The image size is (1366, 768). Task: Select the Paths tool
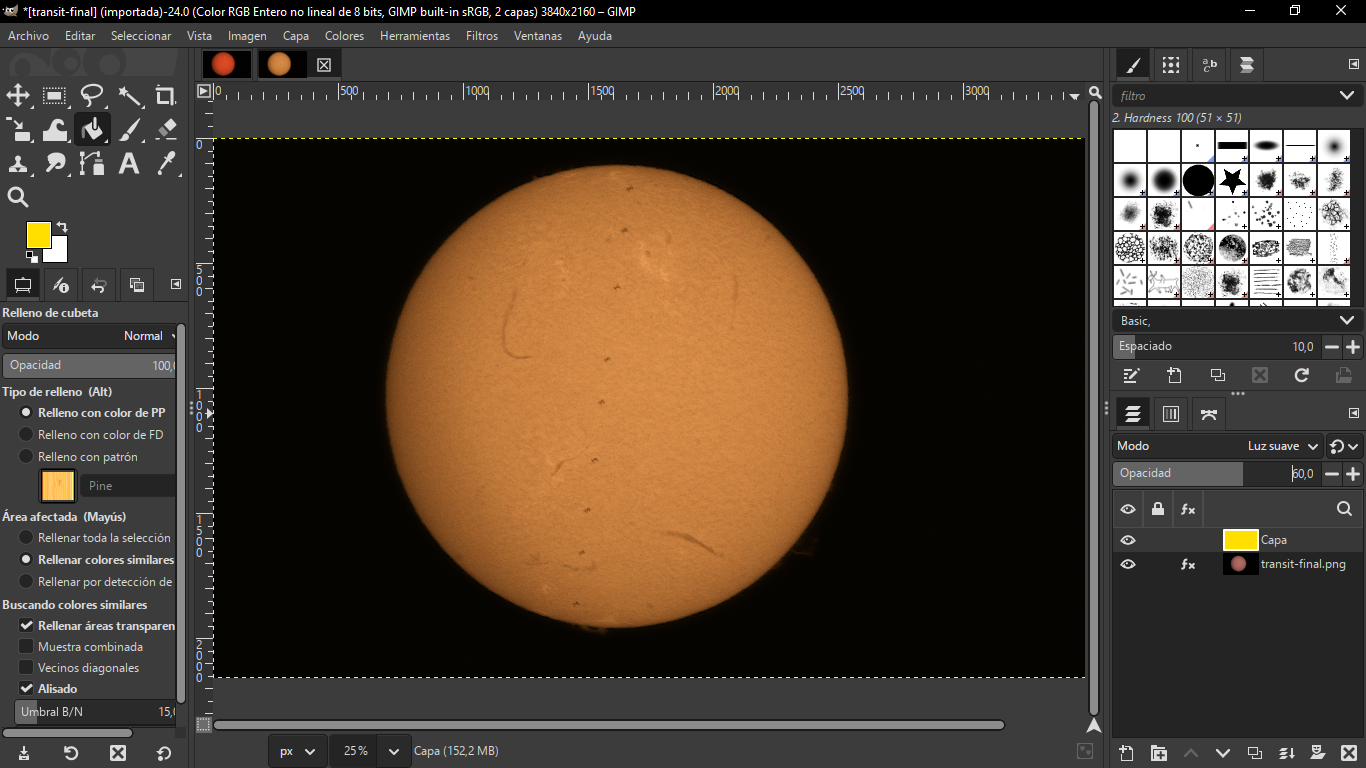point(92,163)
